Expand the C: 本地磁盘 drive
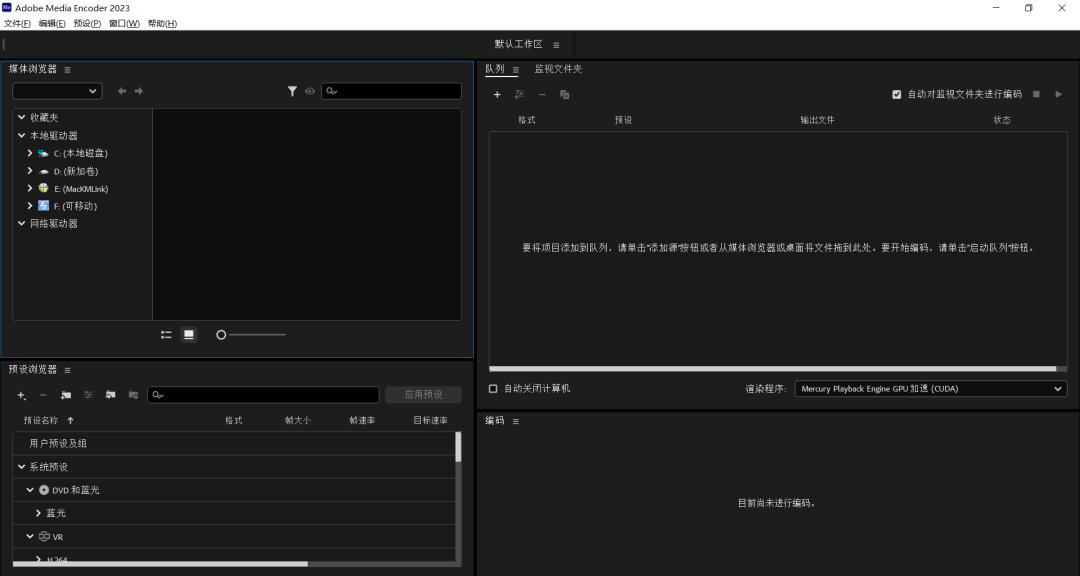This screenshot has height=576, width=1080. click(x=29, y=153)
